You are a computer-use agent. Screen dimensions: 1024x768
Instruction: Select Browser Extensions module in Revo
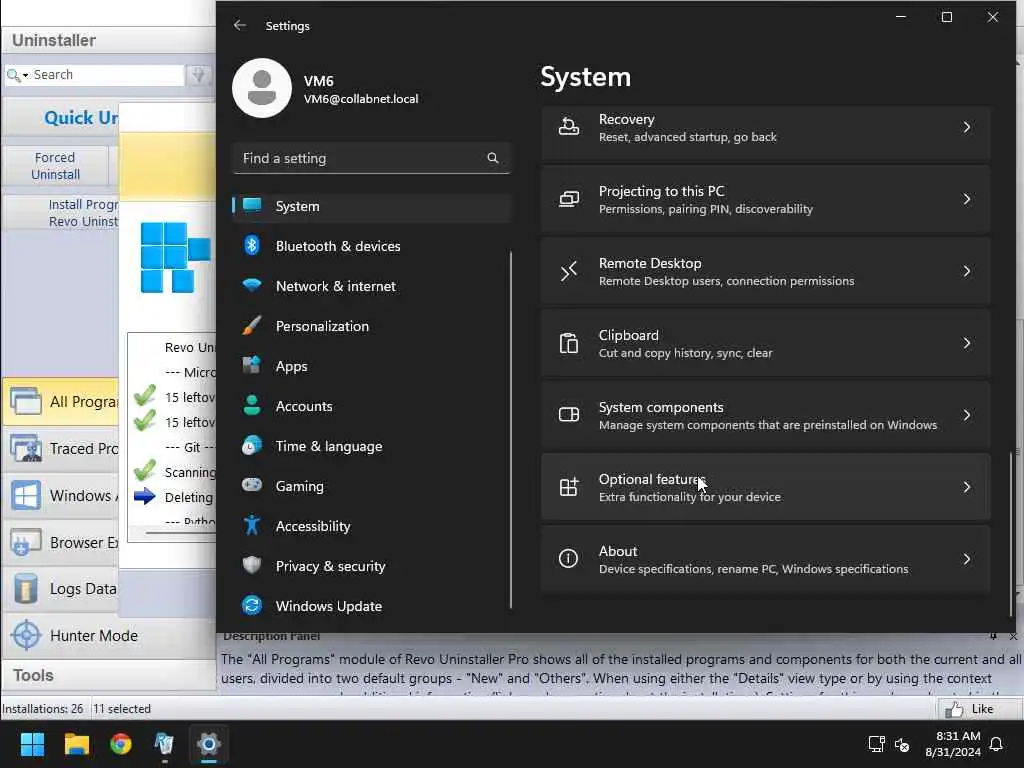[x=61, y=542]
